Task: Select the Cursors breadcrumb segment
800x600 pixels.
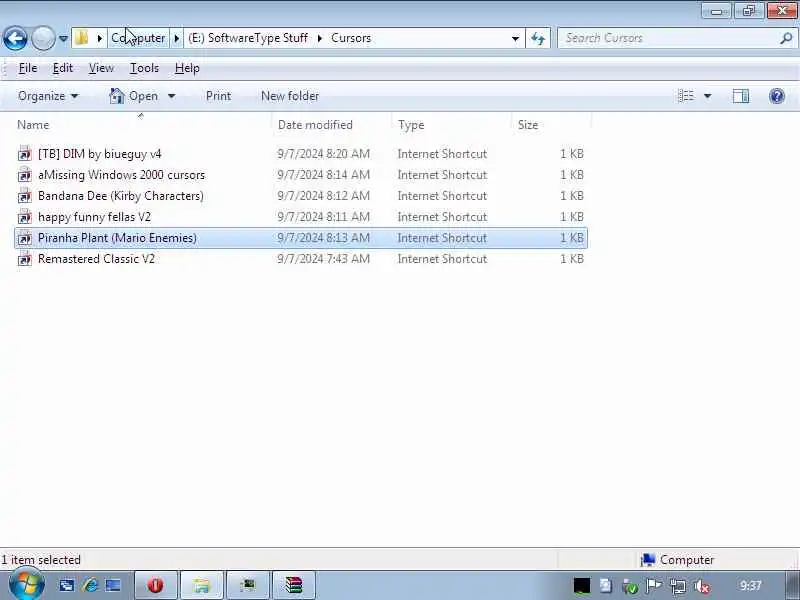Action: 351,38
